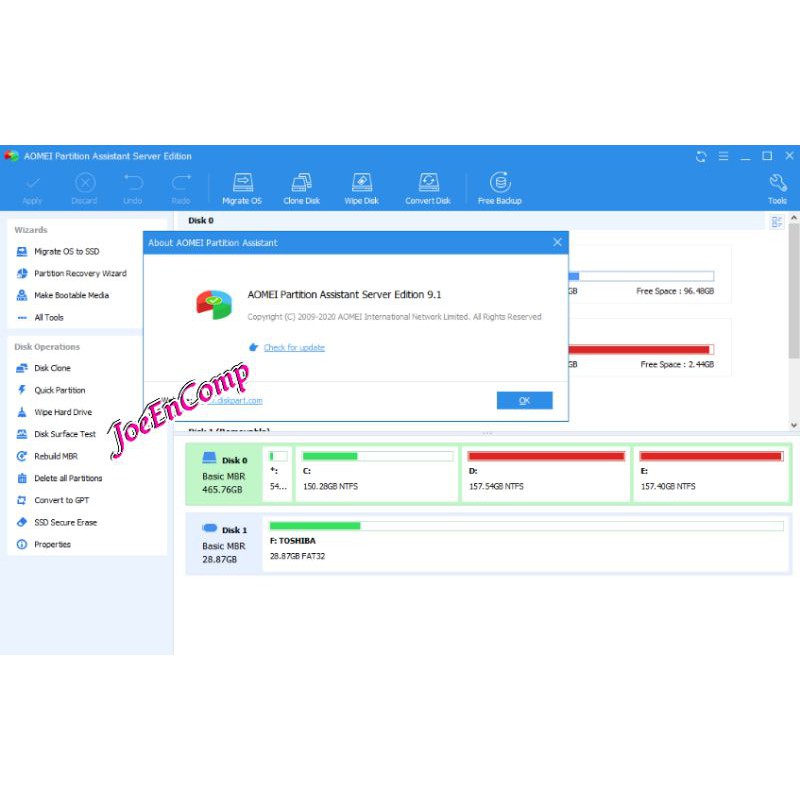Select the C: 150.28GB NTFS partition
Image resolution: width=800 pixels, height=800 pixels.
(377, 474)
